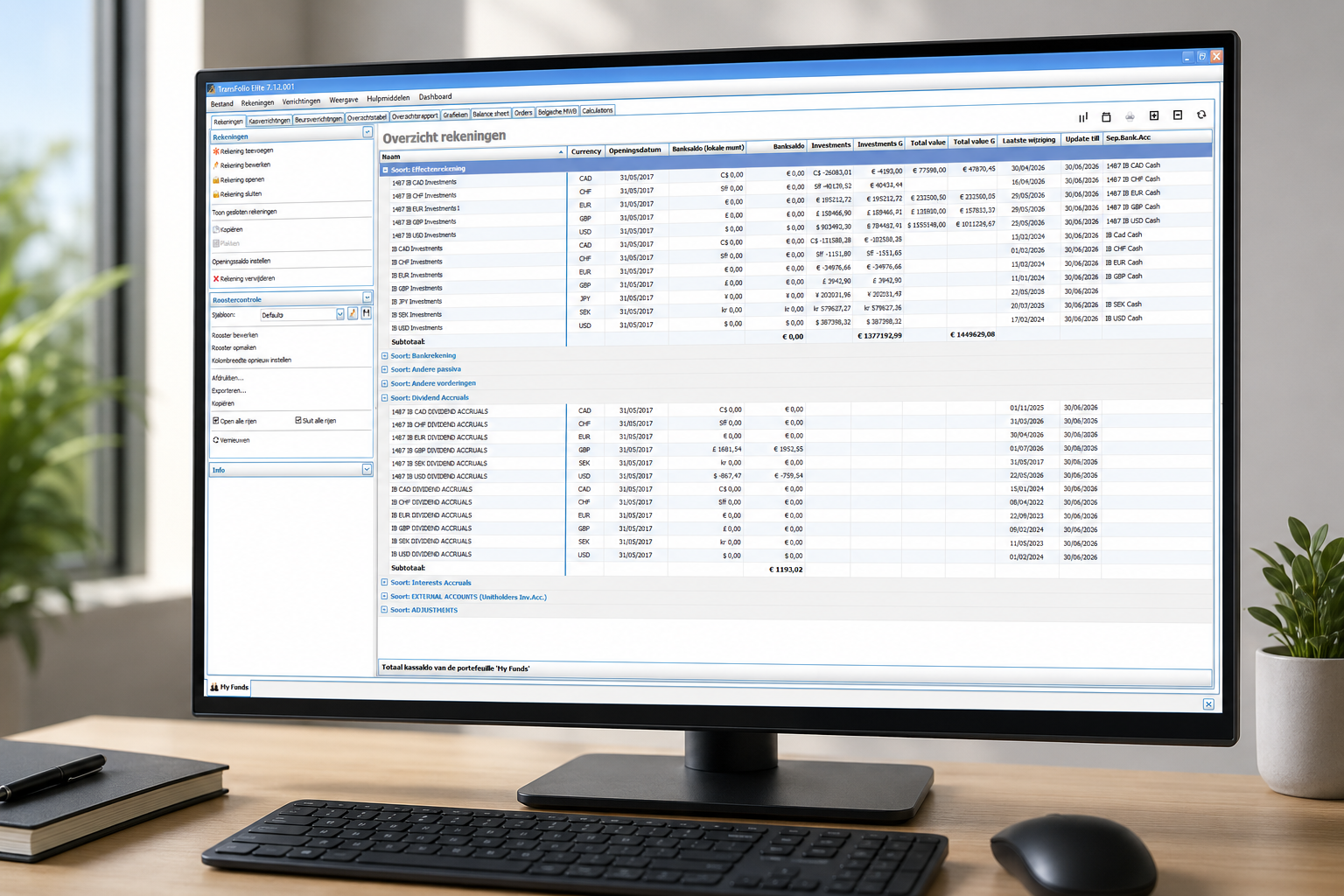Open the calendar icon in top toolbar
Screen dimensions: 1344x896
tap(1106, 116)
